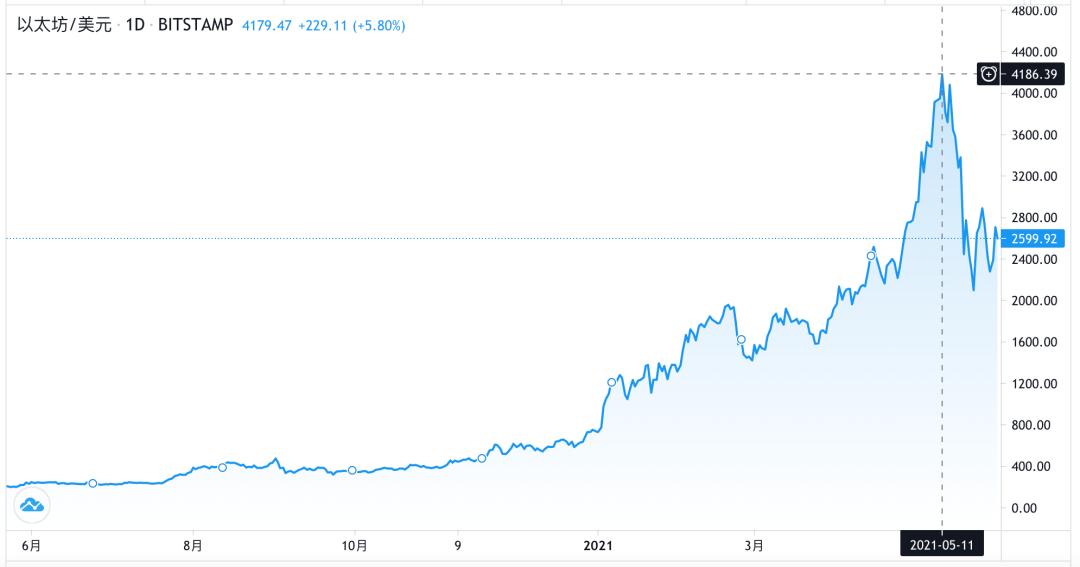Click the circle marker above 8月

222,467
